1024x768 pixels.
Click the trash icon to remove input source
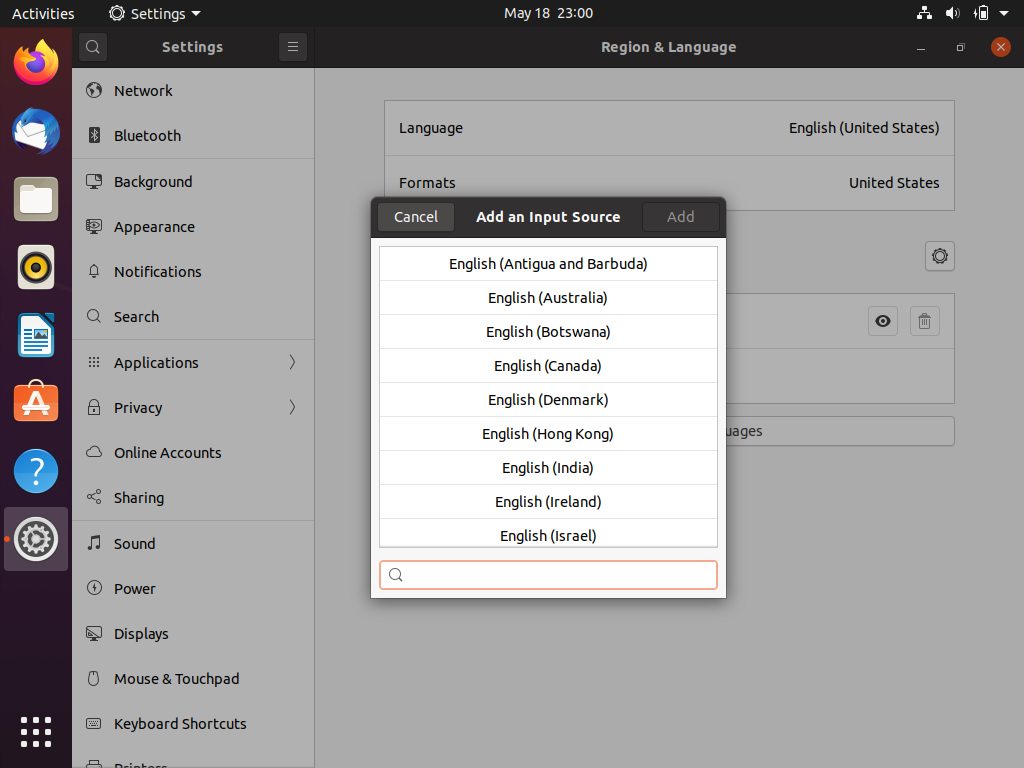point(924,321)
